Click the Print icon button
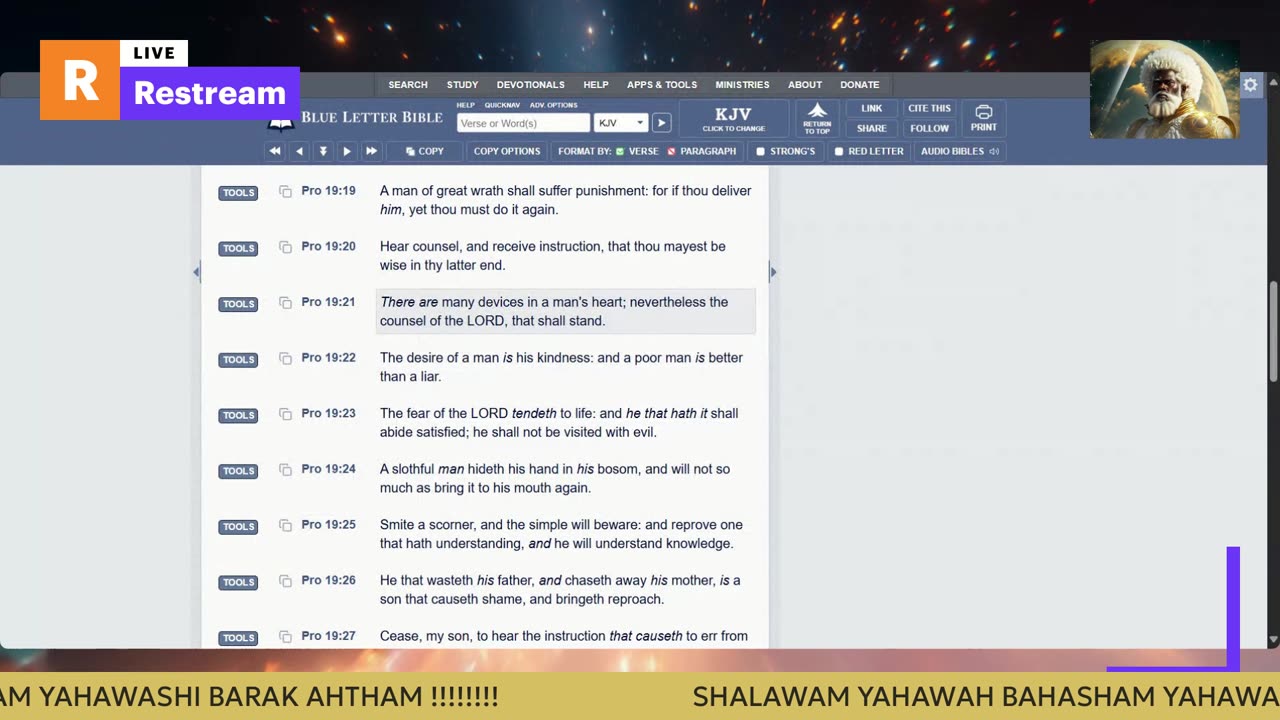1280x720 pixels. 984,118
